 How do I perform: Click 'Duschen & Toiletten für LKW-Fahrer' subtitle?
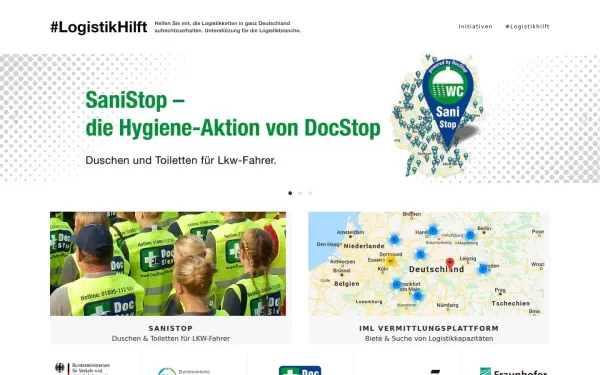pyautogui.click(x=171, y=338)
